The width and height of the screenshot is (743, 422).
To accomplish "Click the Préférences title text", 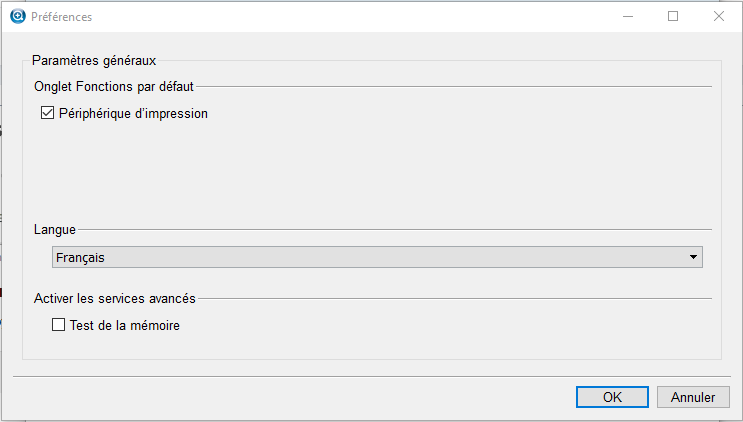I will (62, 17).
